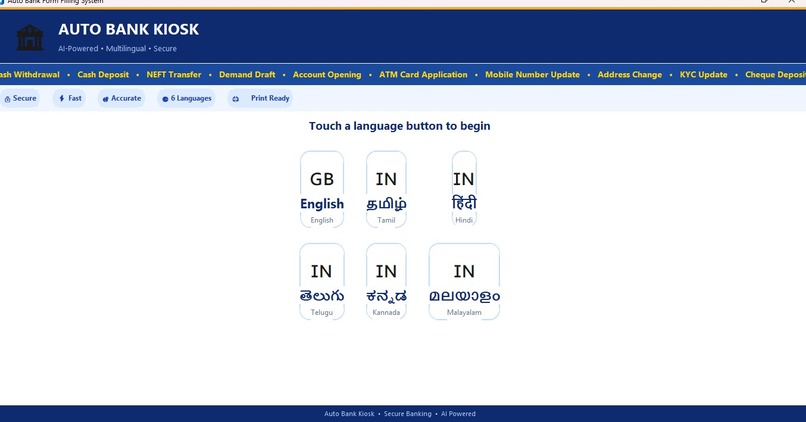Click the AUTO BANK KIOSK title

point(129,29)
